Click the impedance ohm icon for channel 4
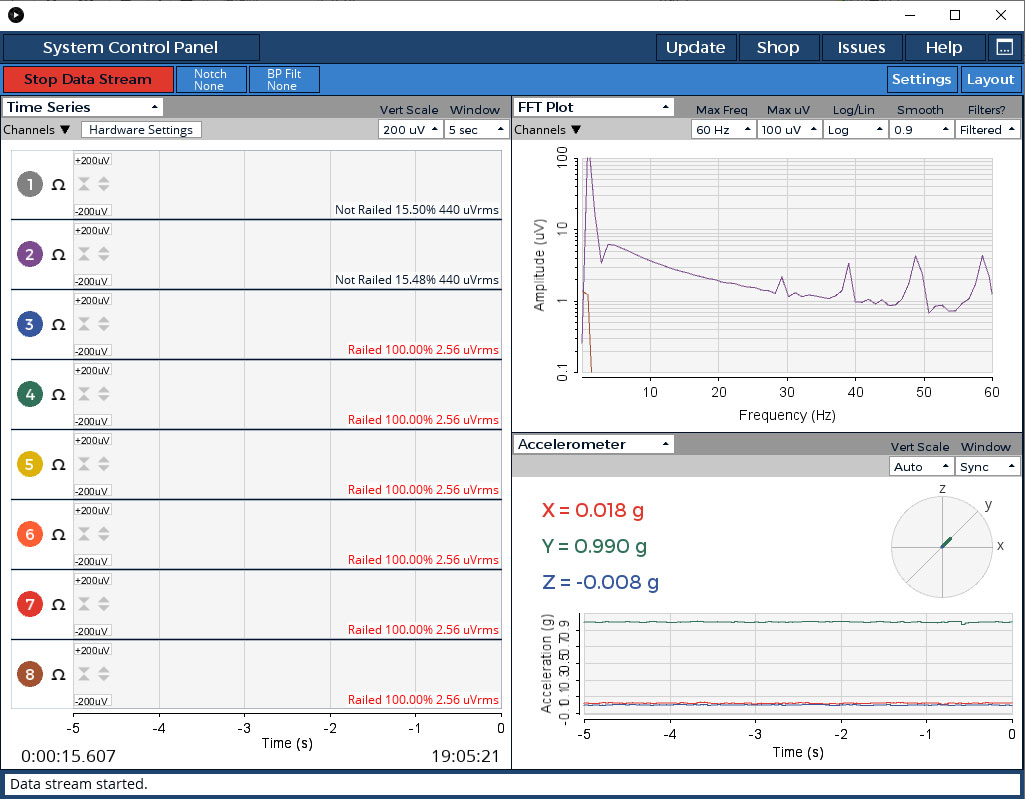 [58, 395]
